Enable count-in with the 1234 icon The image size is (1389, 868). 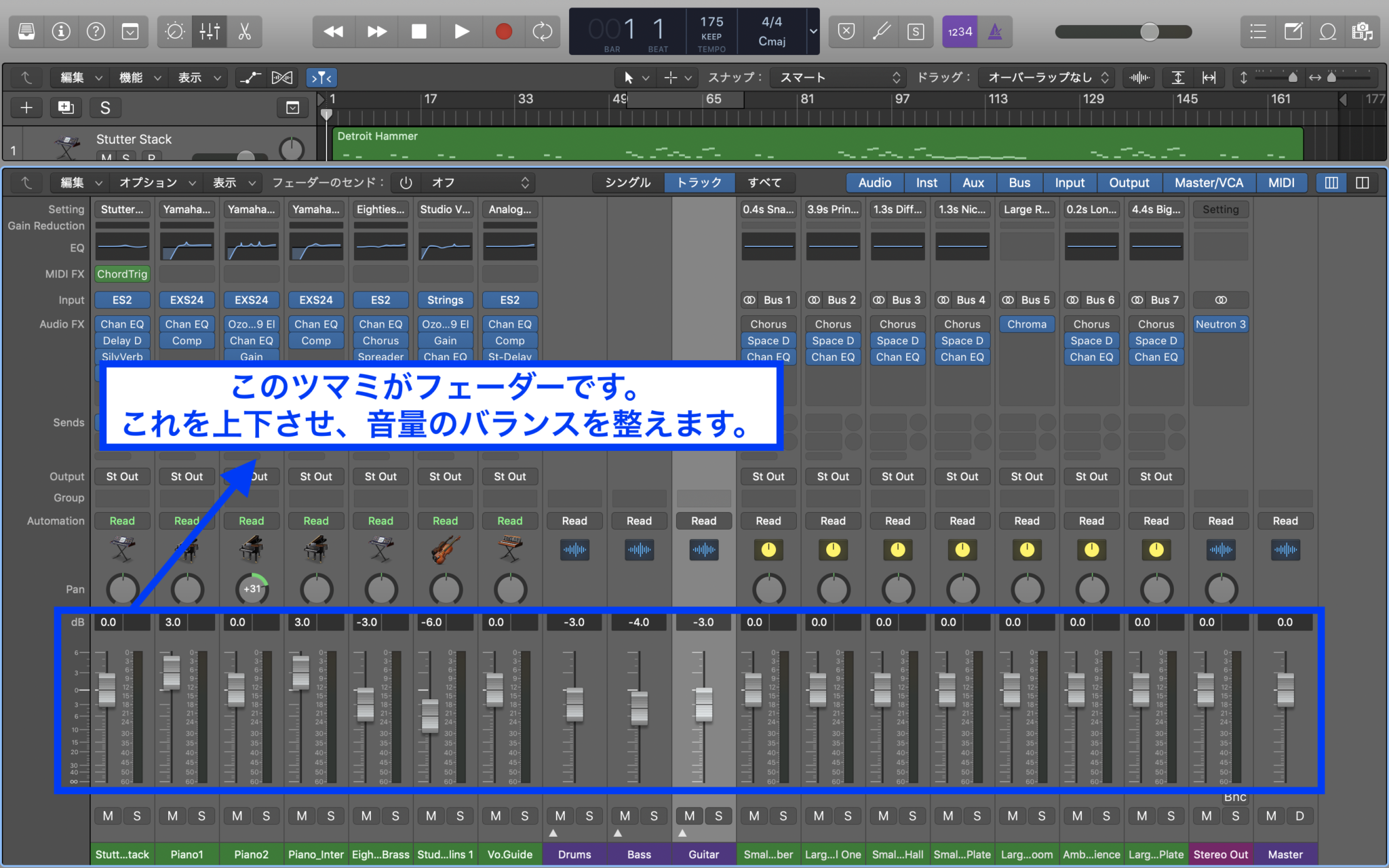(x=959, y=31)
